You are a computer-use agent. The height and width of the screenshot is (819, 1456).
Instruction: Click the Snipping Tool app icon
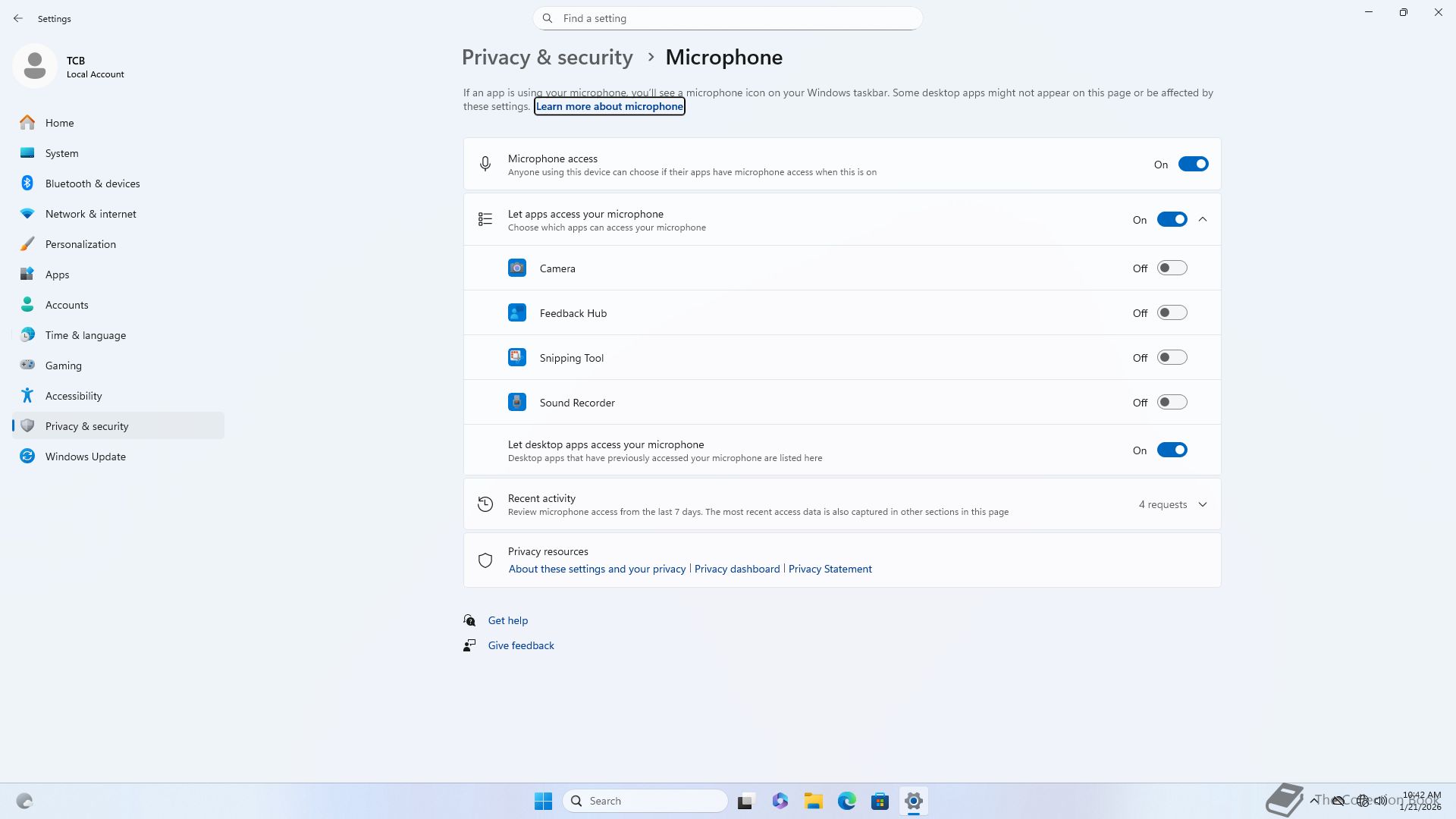point(516,358)
